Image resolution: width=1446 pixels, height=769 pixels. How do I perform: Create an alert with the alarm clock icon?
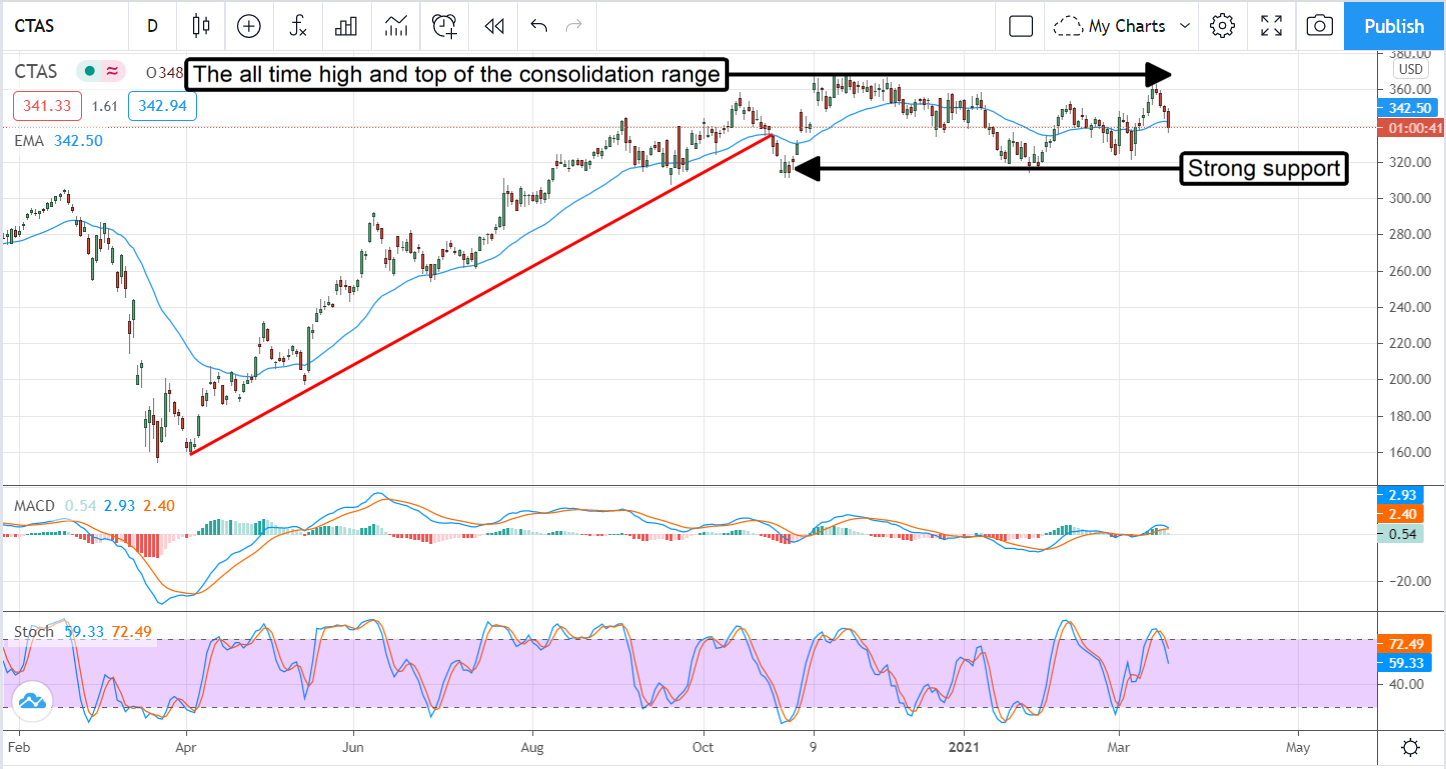444,26
